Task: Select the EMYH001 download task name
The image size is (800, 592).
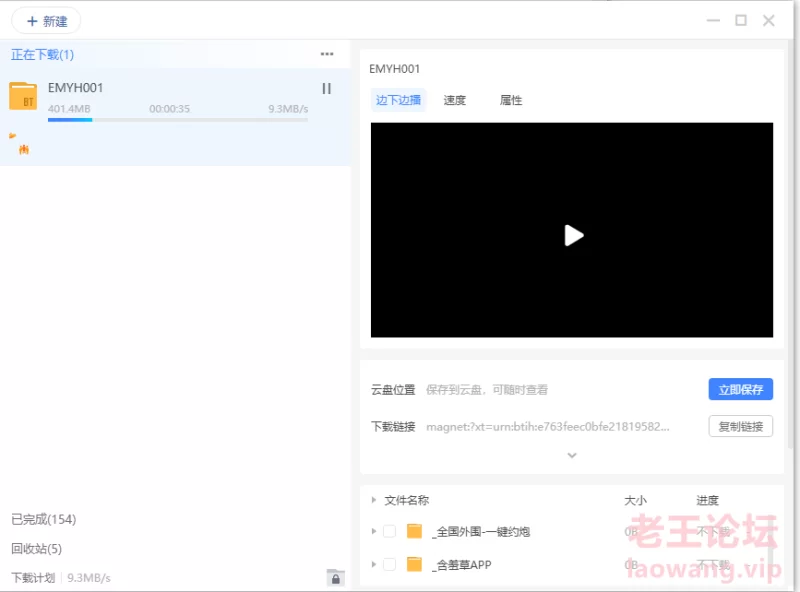Action: (x=76, y=88)
